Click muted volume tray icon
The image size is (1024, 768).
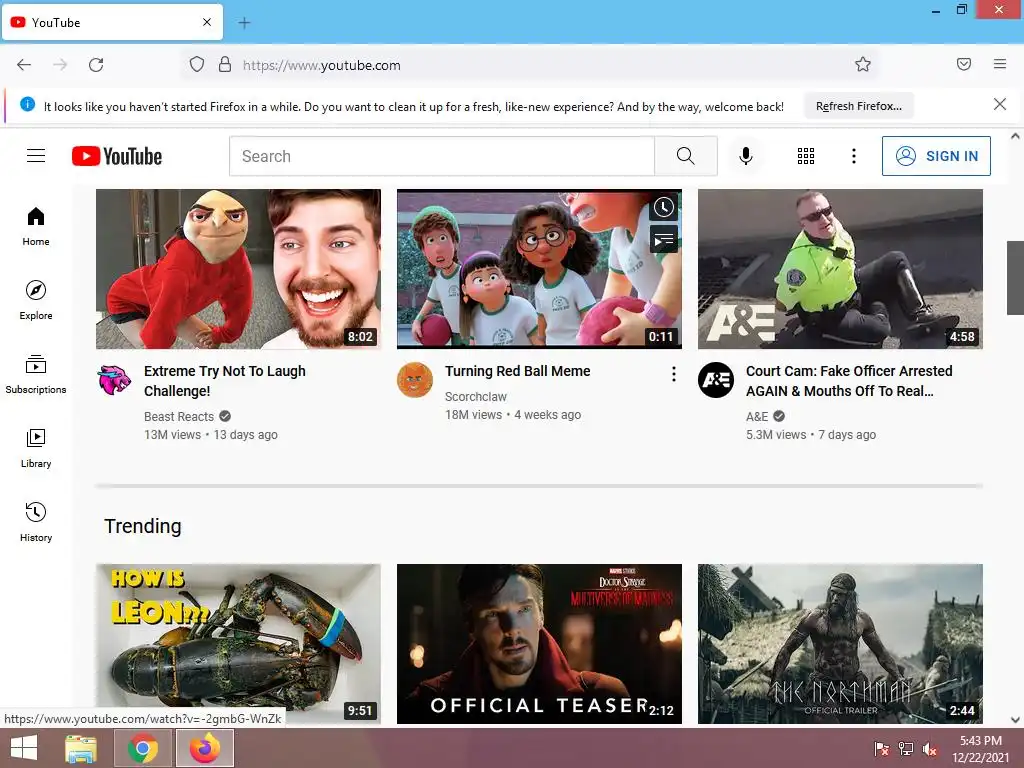(x=929, y=749)
